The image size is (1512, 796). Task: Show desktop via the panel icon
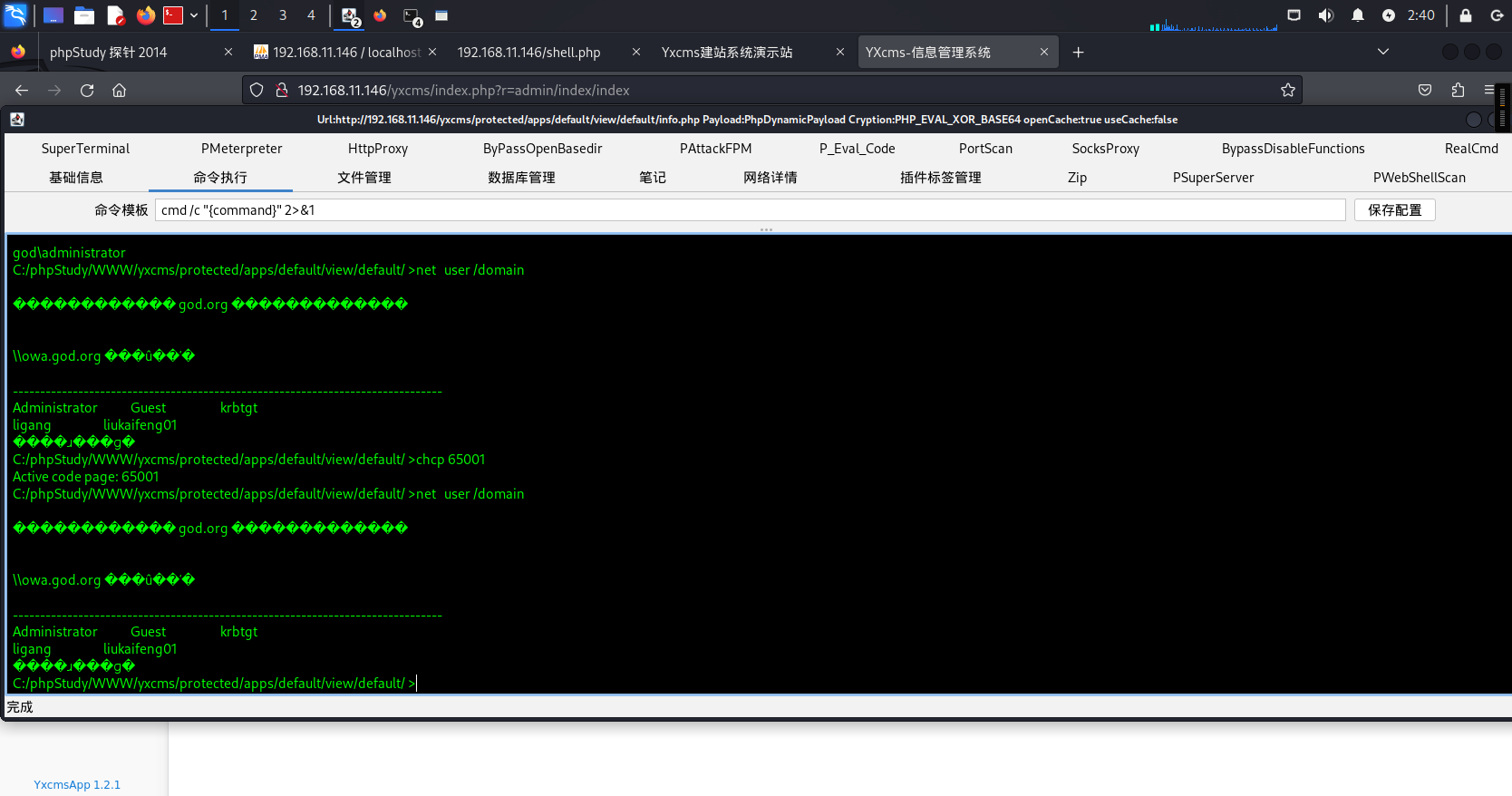tap(53, 15)
